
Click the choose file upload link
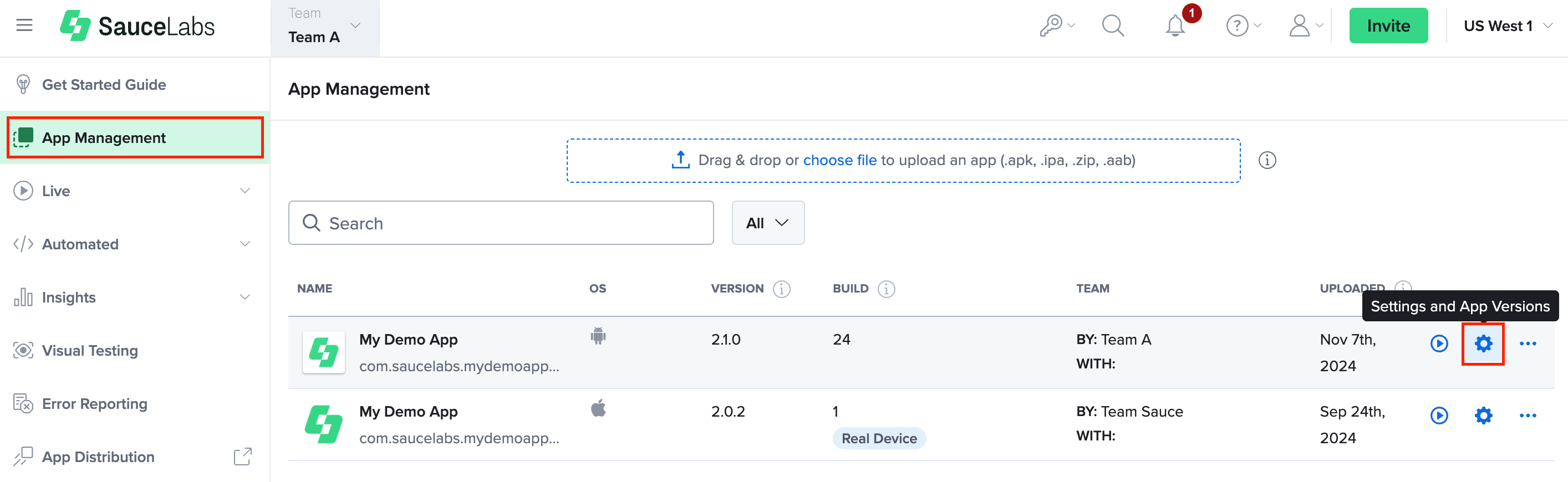pyautogui.click(x=839, y=161)
